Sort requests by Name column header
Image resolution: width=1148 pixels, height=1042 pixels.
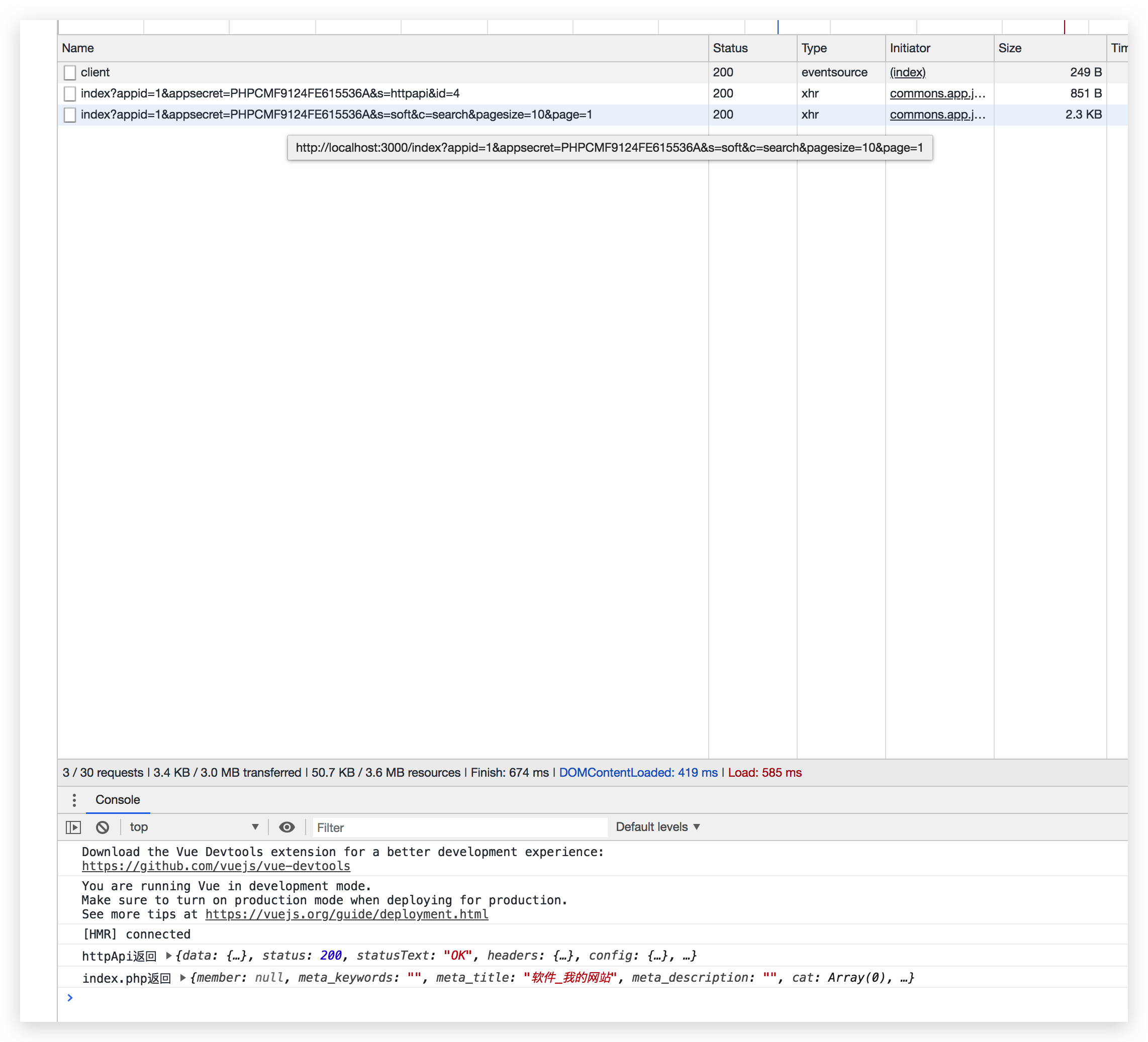(x=382, y=48)
